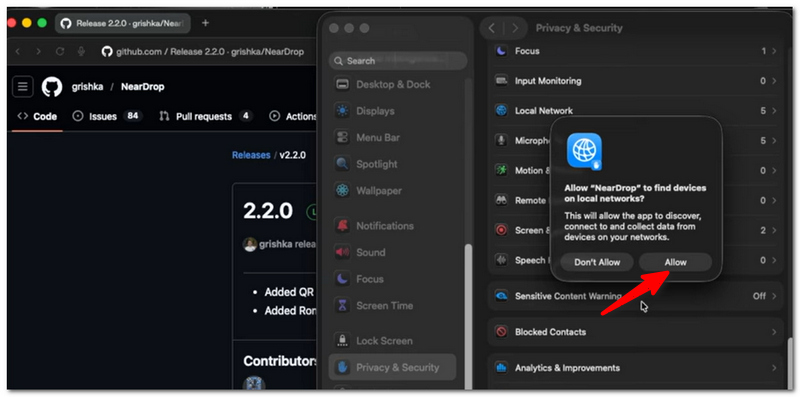Open the Local Network privacy row

point(635,111)
